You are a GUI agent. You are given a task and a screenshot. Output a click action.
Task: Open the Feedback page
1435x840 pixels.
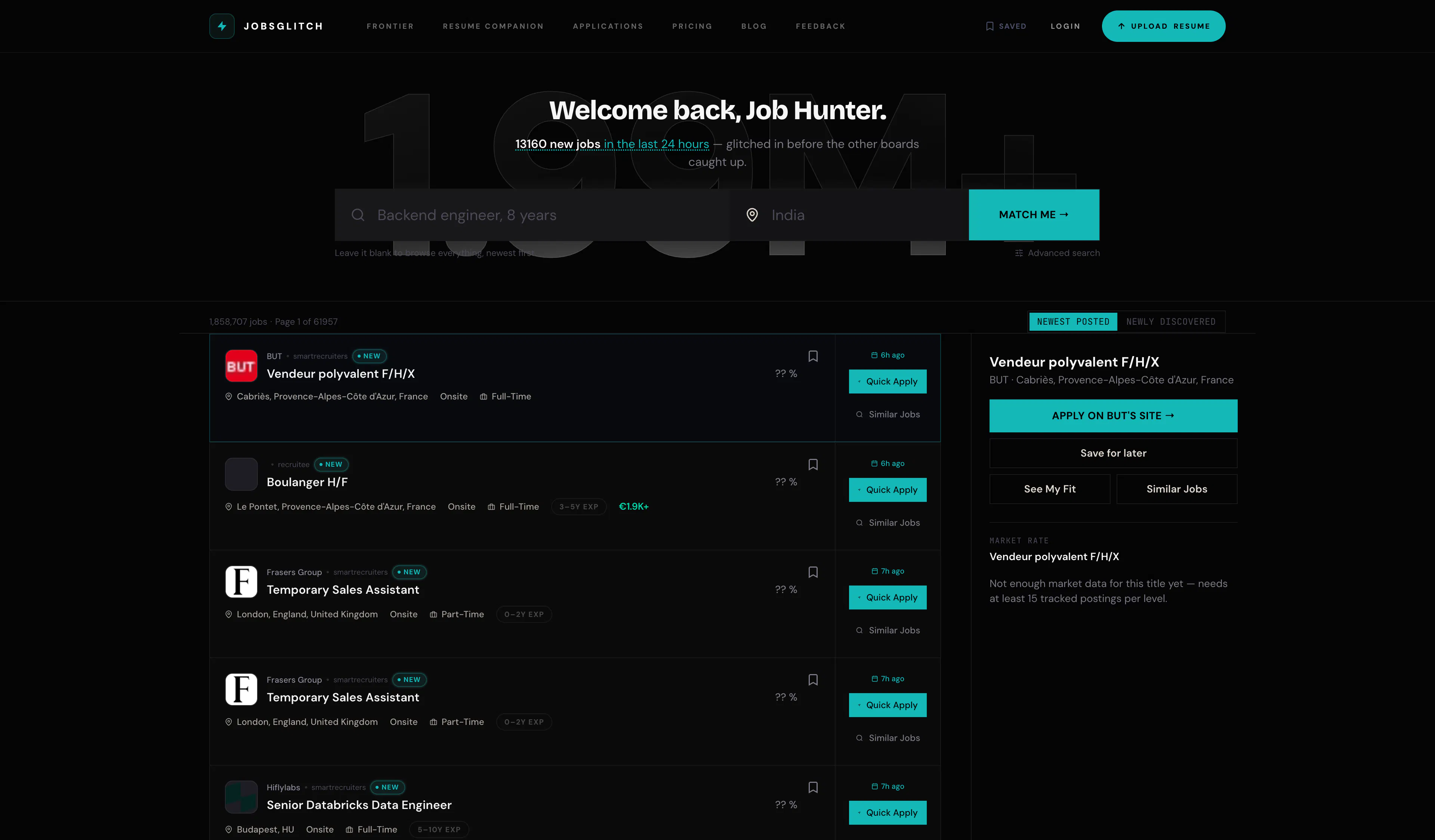point(821,26)
